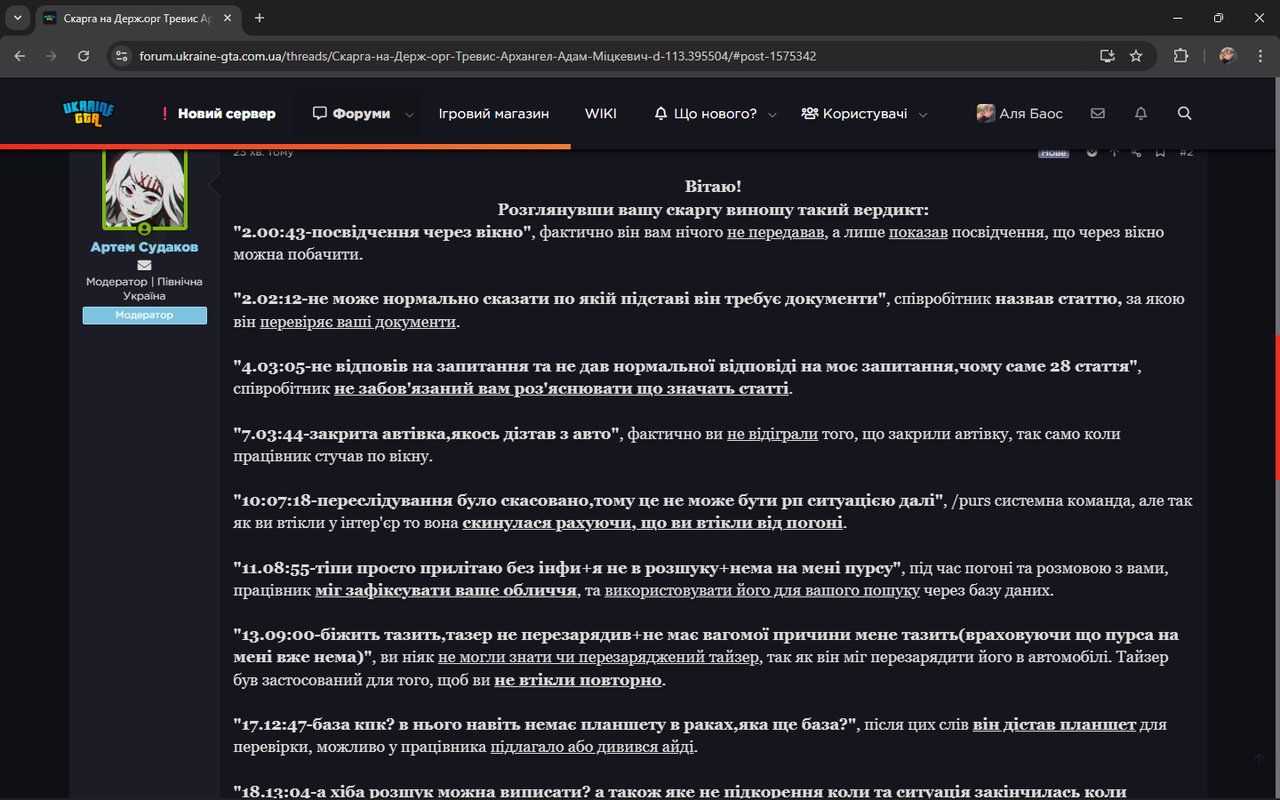Open Артем Судаков's profile name link
This screenshot has height=800, width=1280.
144,247
